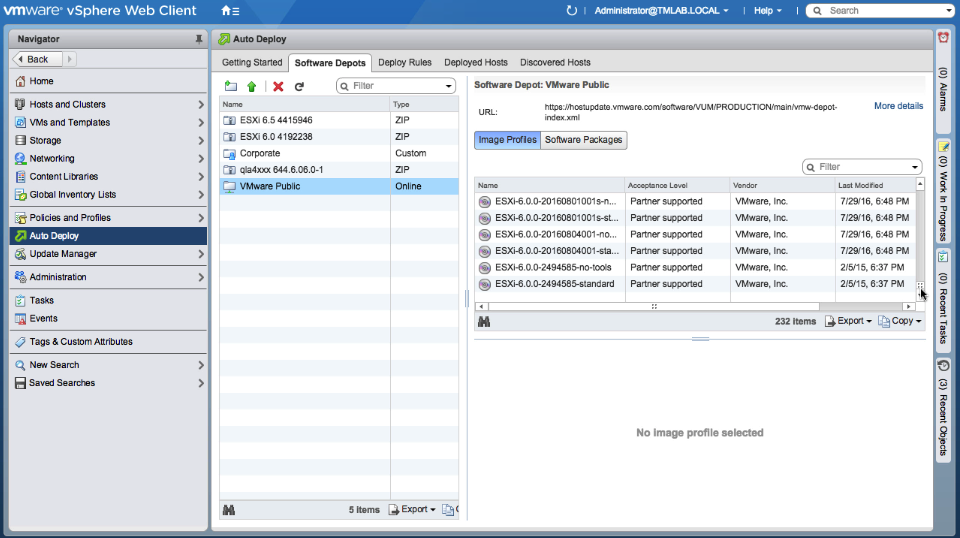
Task: Click the Home icon in top bar
Action: click(x=226, y=11)
